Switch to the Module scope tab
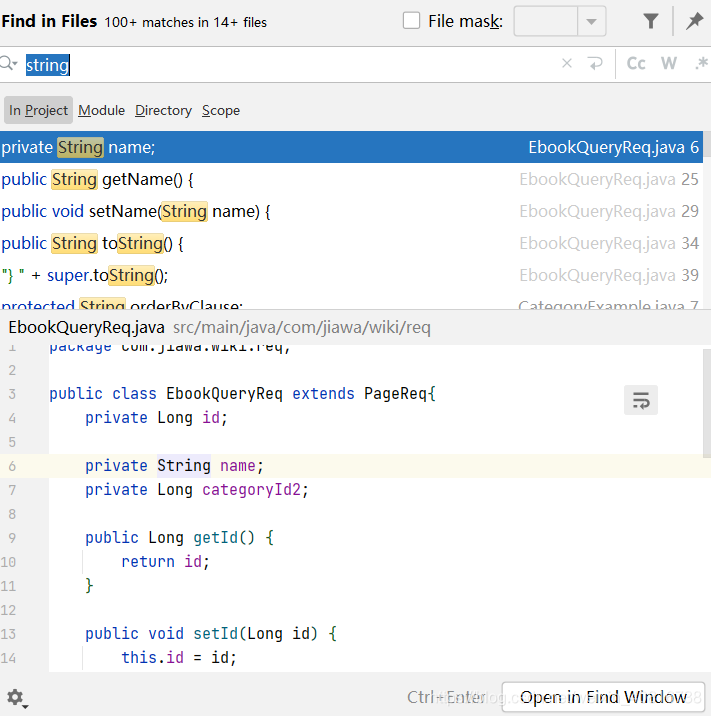 (x=101, y=110)
